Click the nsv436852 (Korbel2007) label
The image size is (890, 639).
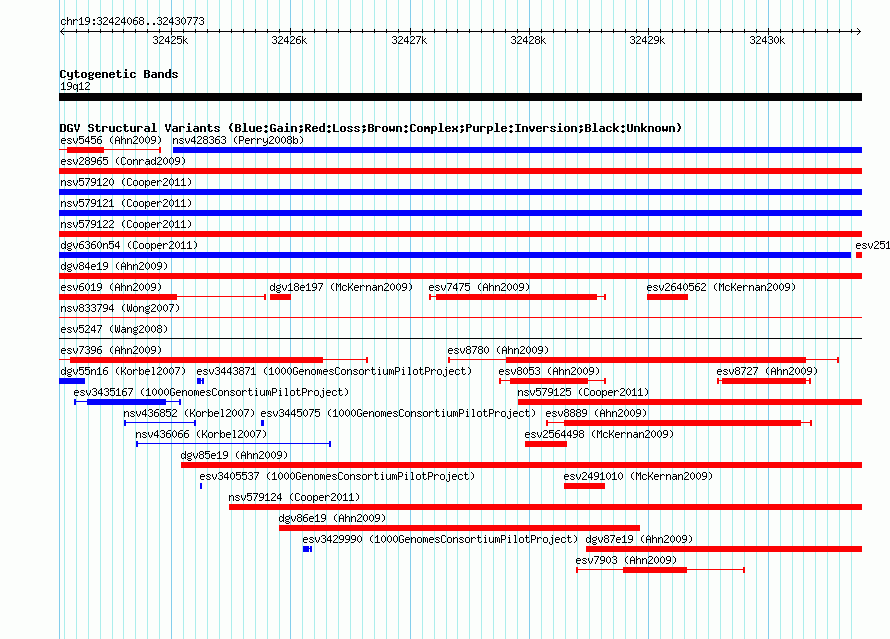(189, 413)
